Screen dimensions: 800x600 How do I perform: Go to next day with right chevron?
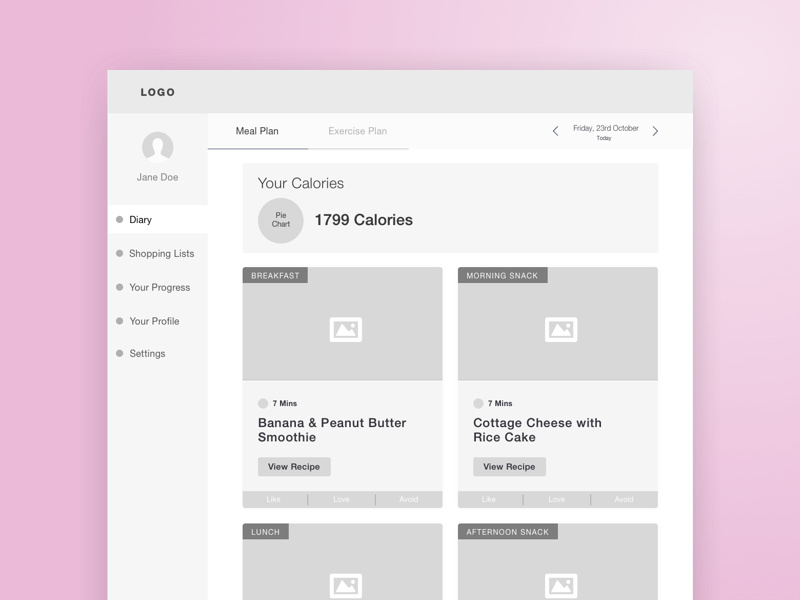[x=655, y=131]
